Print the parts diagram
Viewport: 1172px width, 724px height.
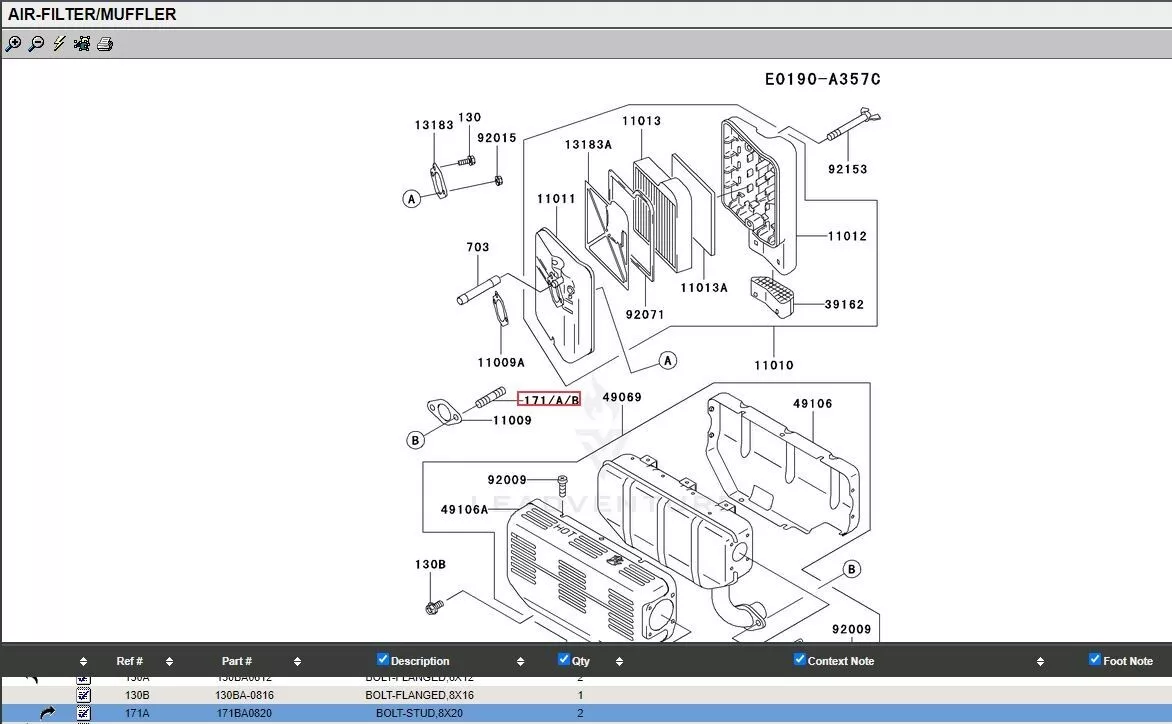coord(105,44)
